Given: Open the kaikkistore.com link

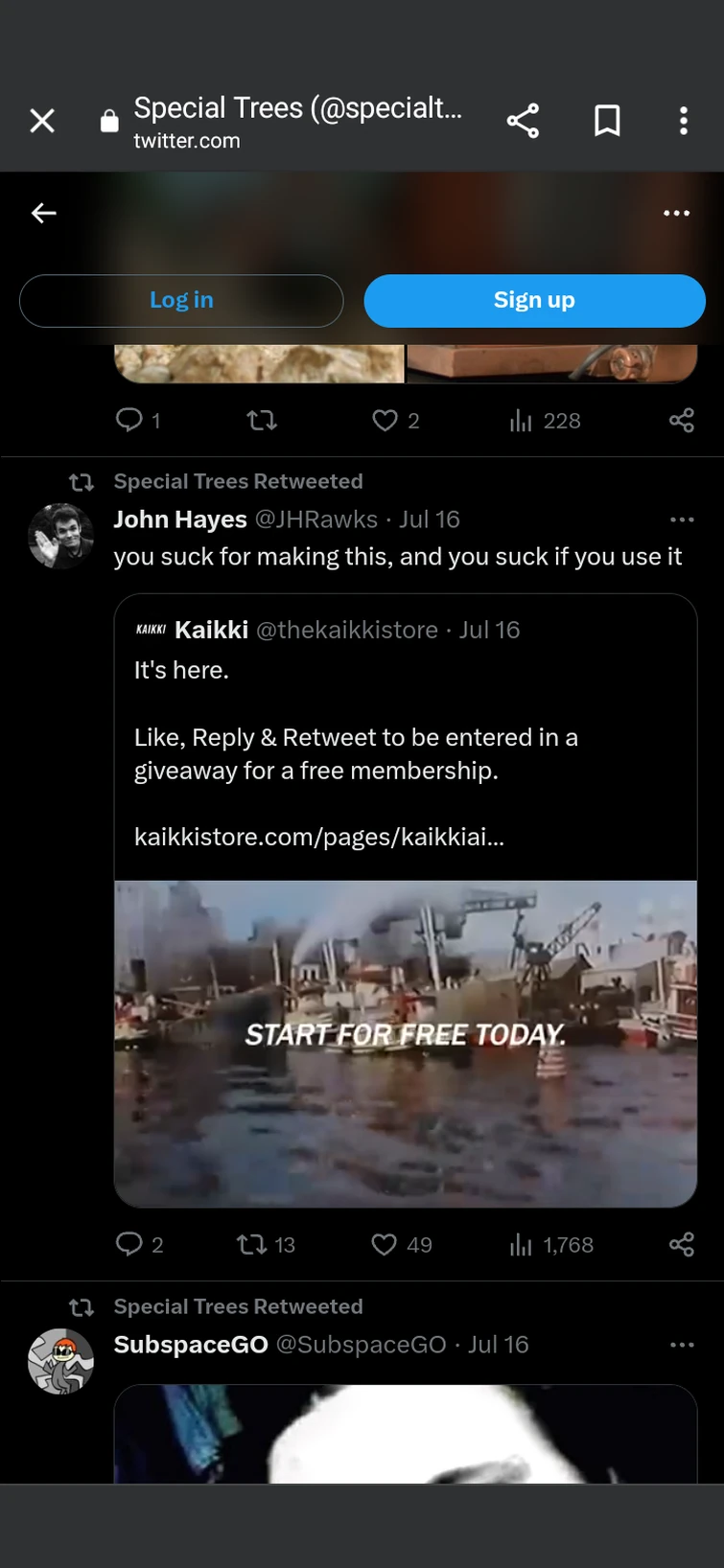Looking at the screenshot, I should click(x=318, y=837).
